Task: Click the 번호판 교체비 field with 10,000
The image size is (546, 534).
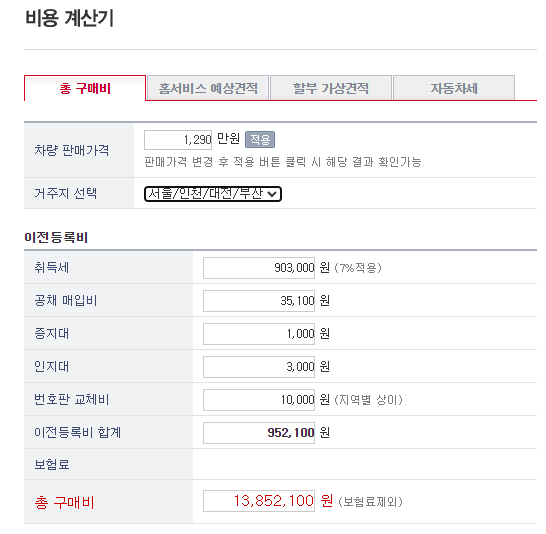Action: pyautogui.click(x=259, y=400)
